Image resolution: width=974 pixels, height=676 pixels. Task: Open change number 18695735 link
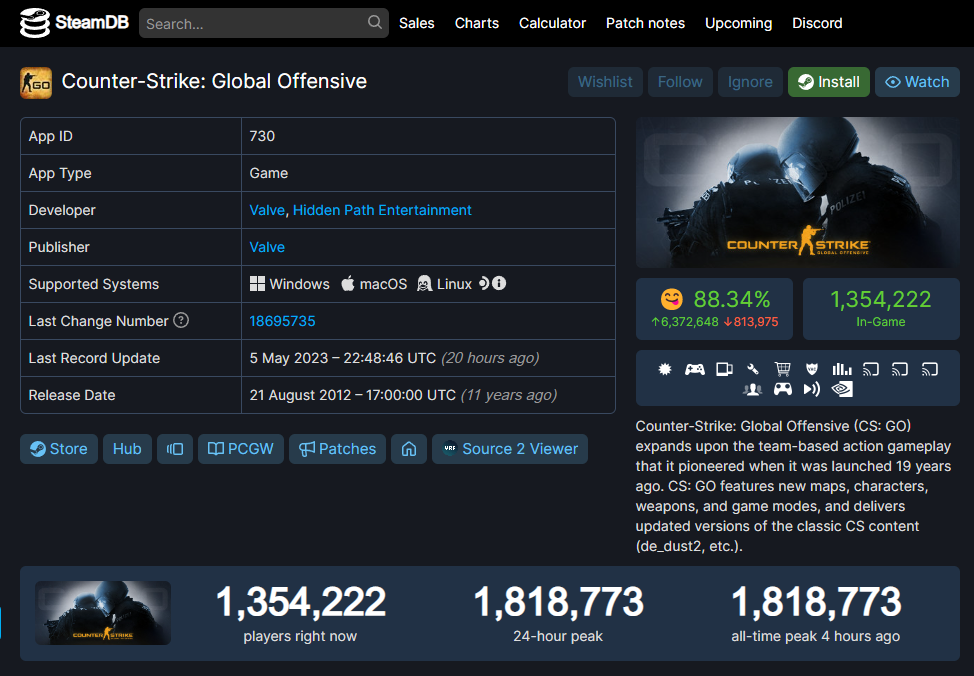pyautogui.click(x=283, y=321)
